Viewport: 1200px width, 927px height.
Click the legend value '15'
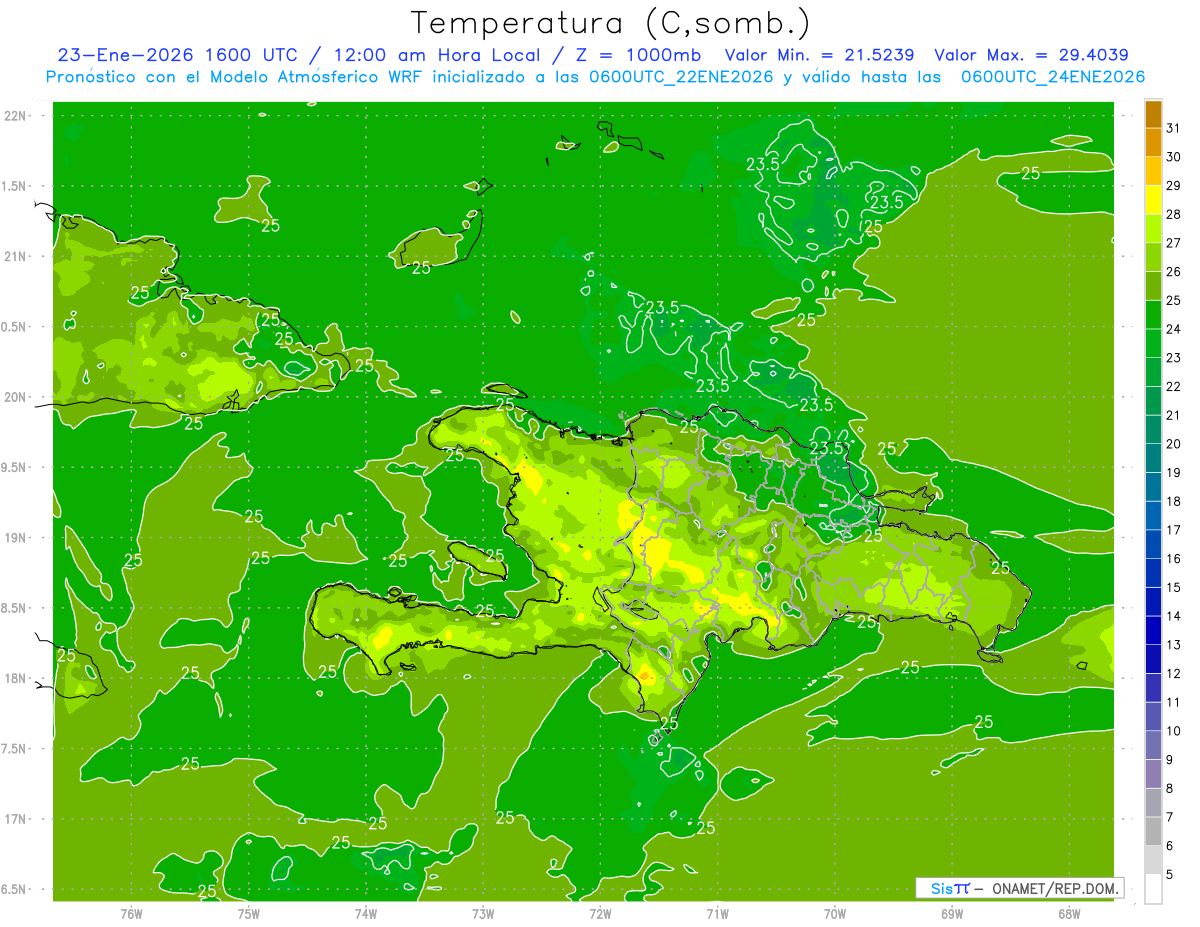[1173, 588]
